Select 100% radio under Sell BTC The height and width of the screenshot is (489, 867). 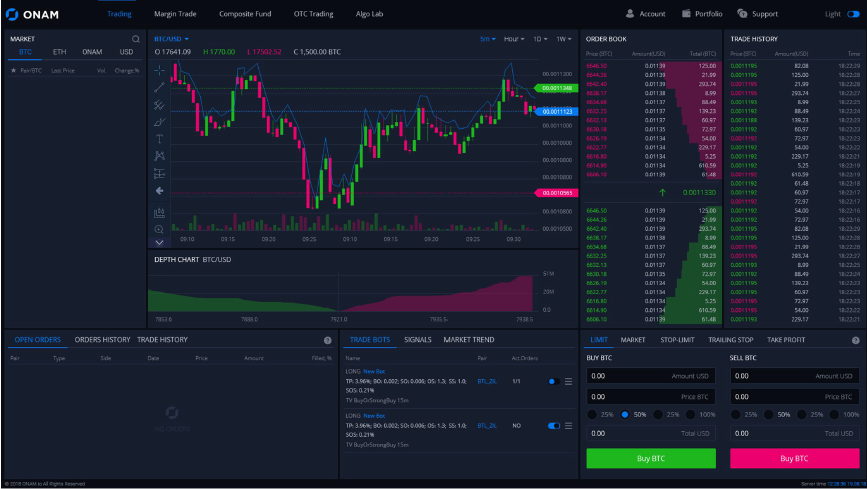[x=834, y=414]
